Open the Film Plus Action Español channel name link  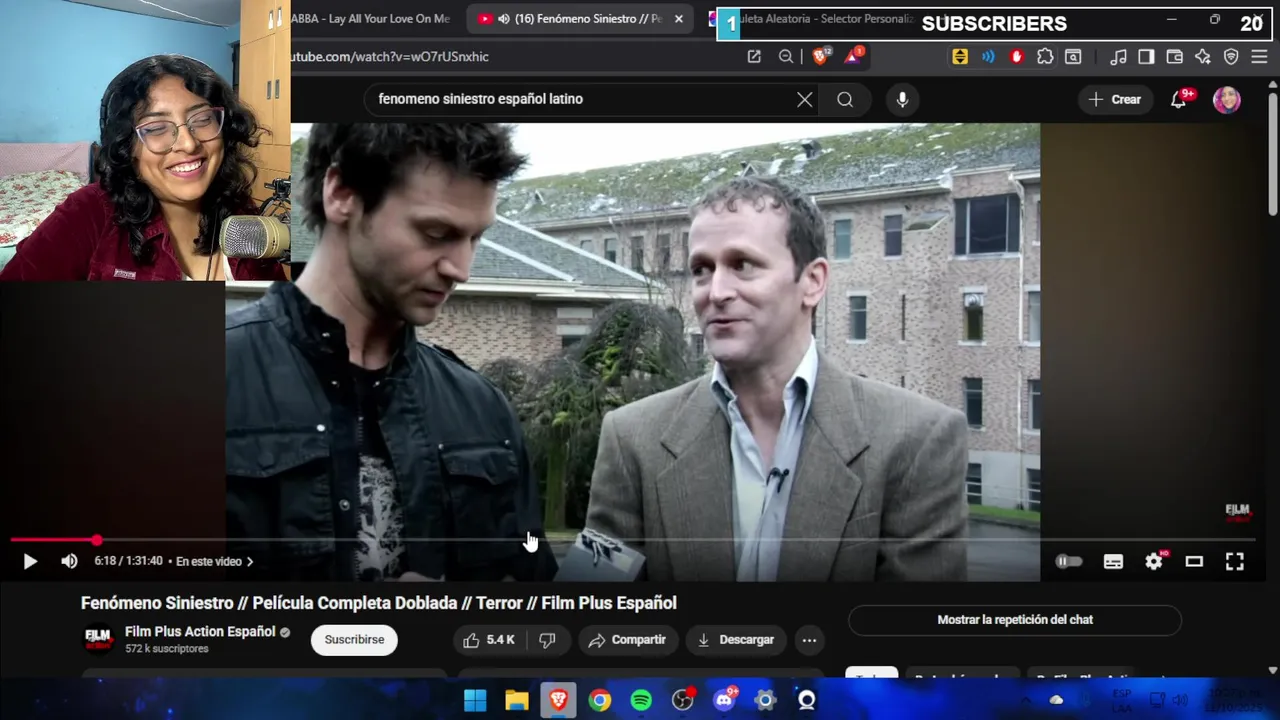click(x=200, y=632)
